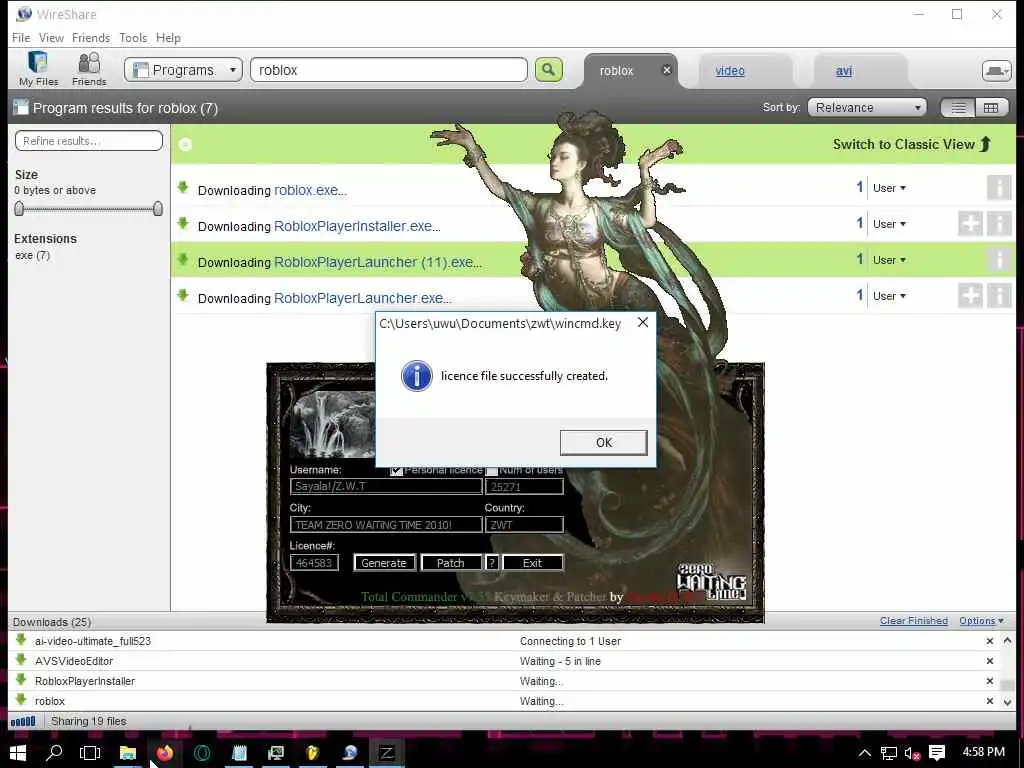Open Windows Start button
The width and height of the screenshot is (1024, 768).
[x=18, y=752]
